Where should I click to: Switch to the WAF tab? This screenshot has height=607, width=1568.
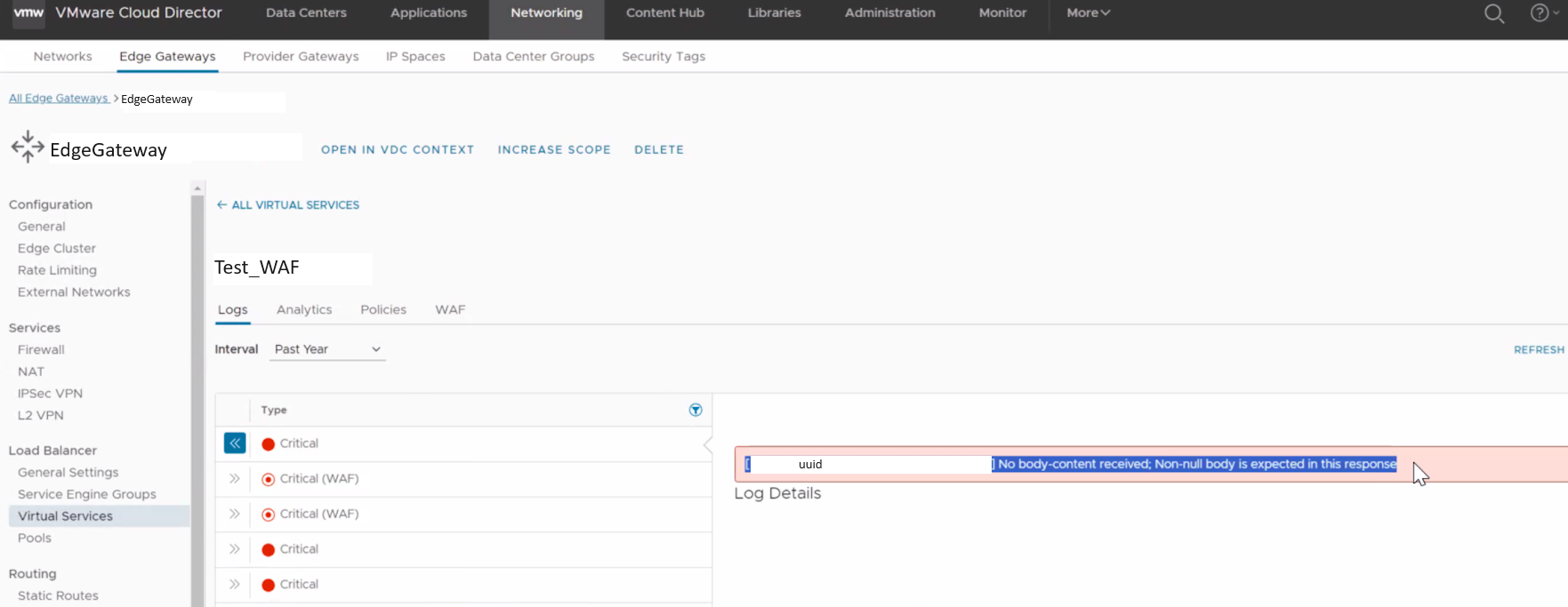tap(450, 309)
